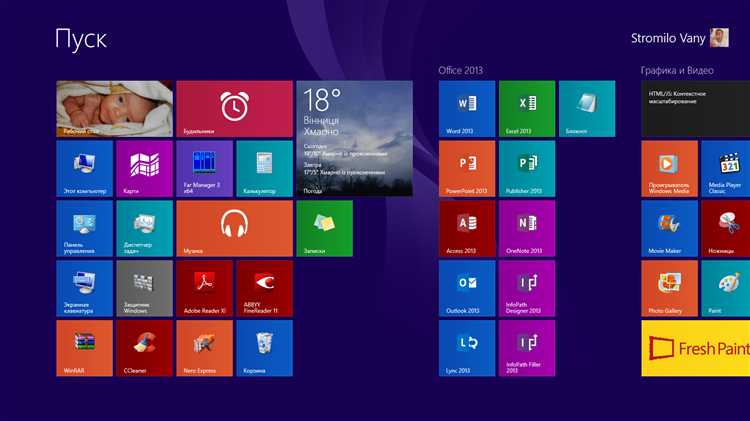Open the Recycle Bin tile

265,348
